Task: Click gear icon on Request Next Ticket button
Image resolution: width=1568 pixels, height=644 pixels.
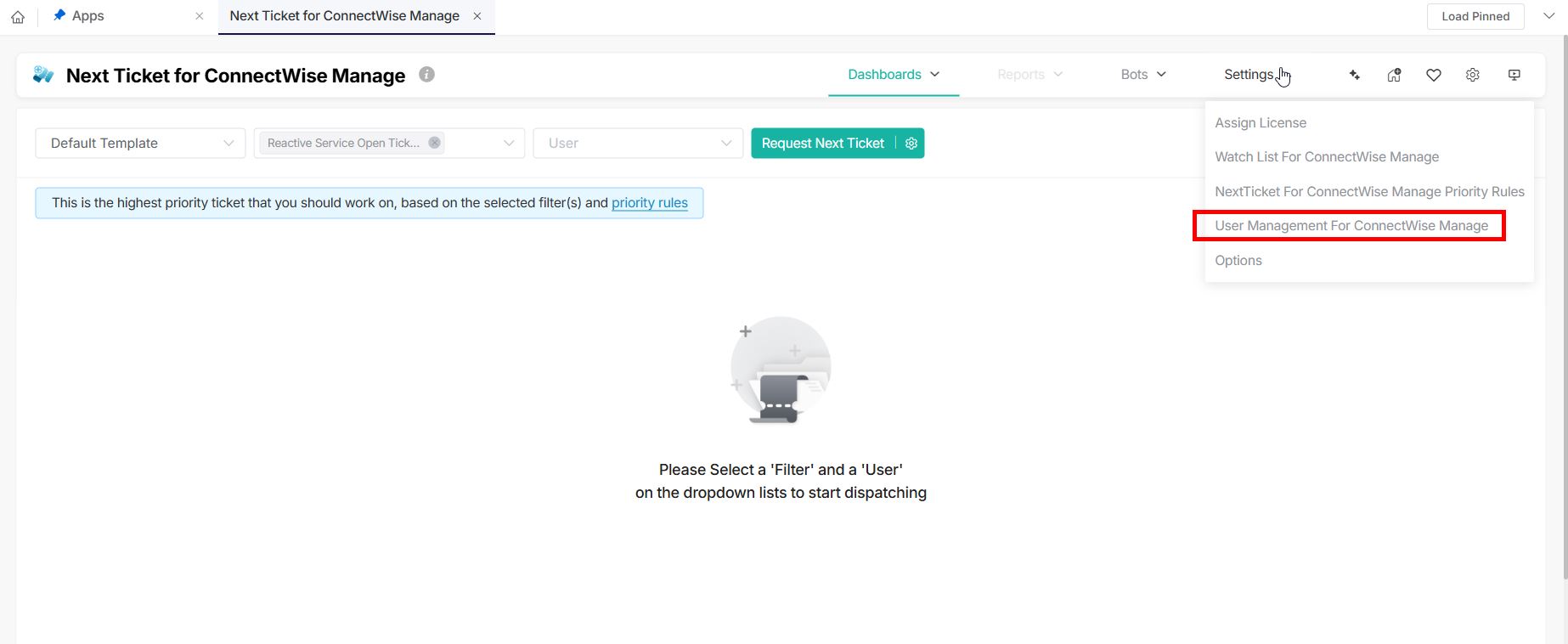Action: click(x=911, y=144)
